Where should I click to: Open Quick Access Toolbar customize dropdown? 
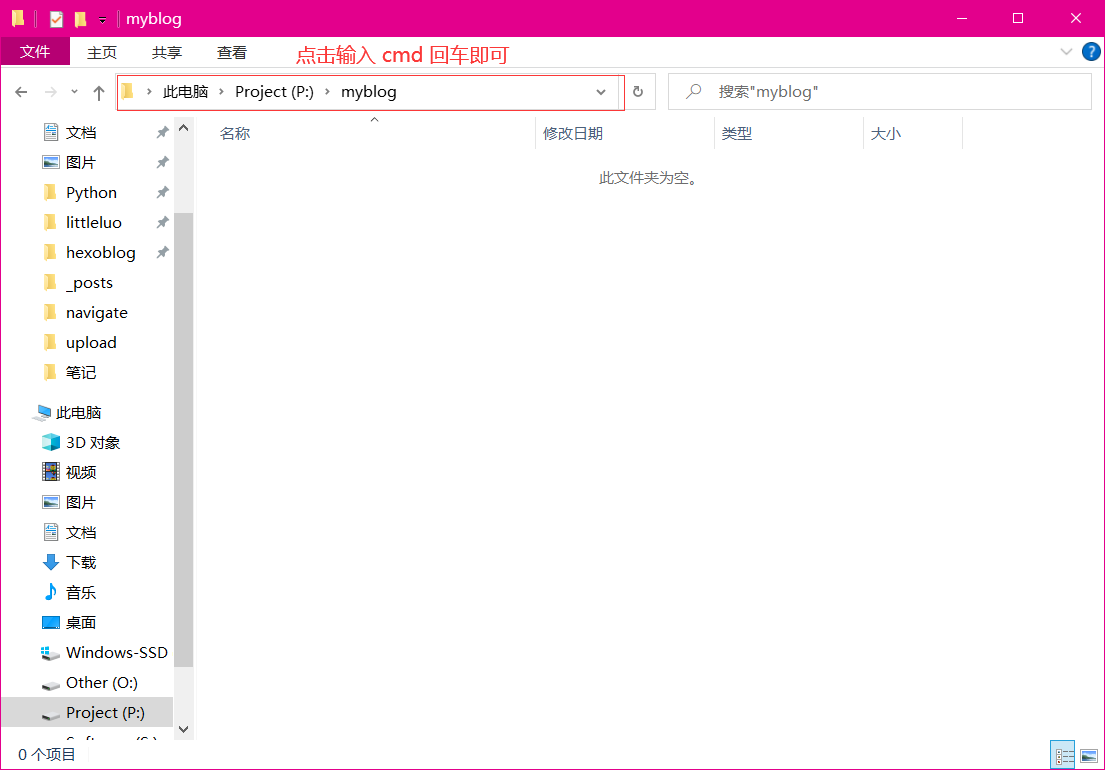pyautogui.click(x=102, y=20)
